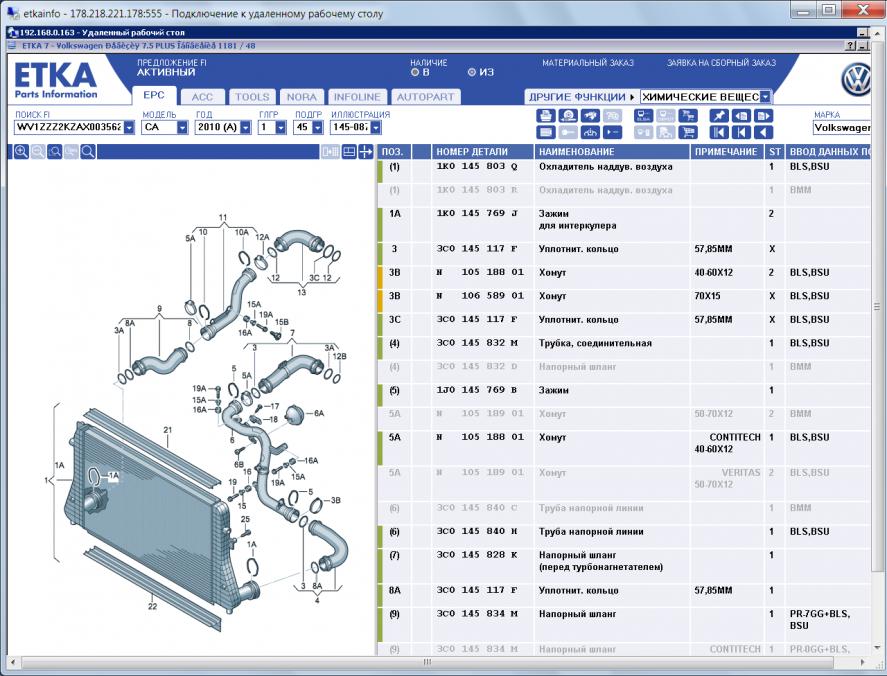Click the plain magnifier icon above the illustration
The height and width of the screenshot is (676, 887).
click(x=88, y=152)
